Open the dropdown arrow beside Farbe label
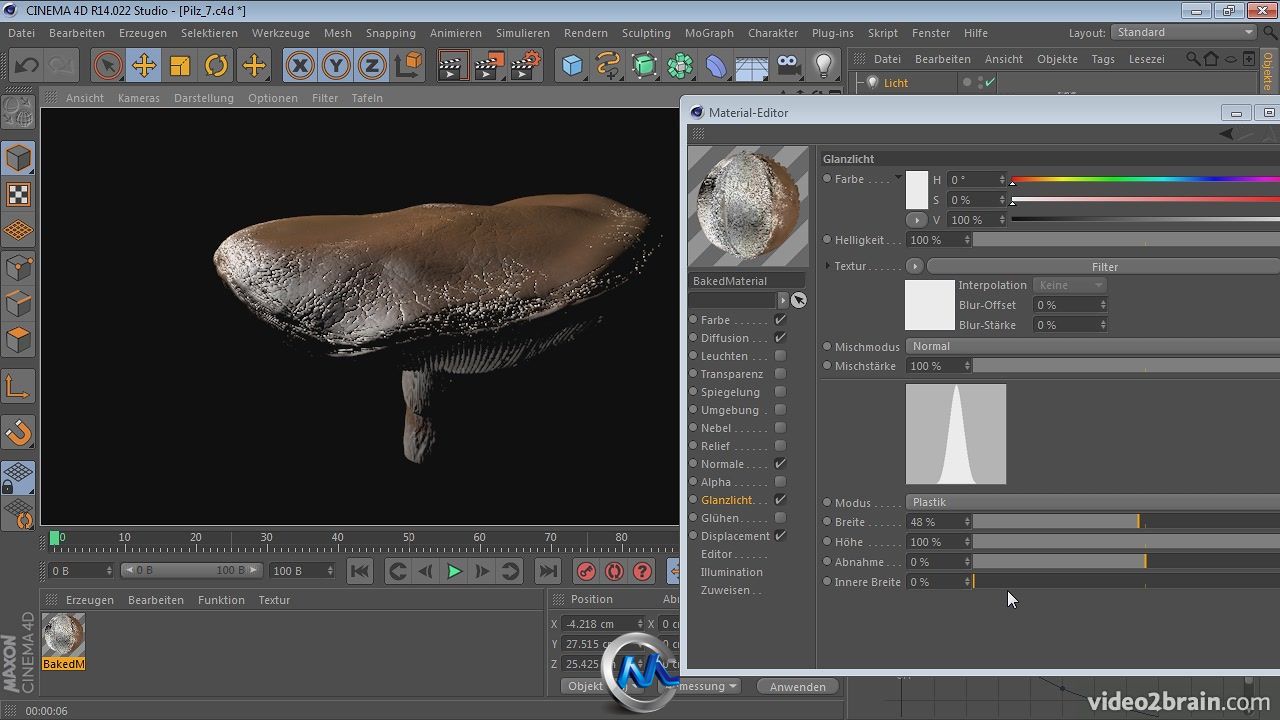Viewport: 1280px width, 720px height. pos(898,178)
